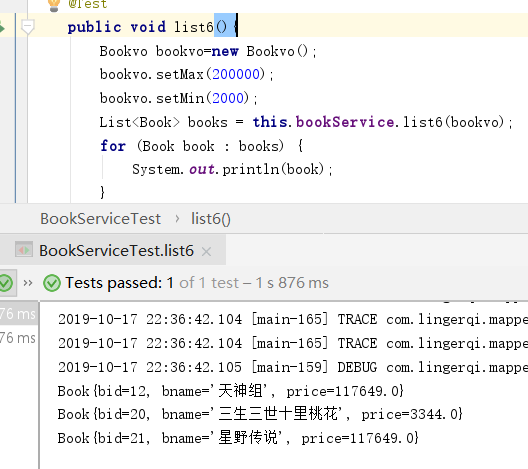Click list6() in the breadcrumb bar
Viewport: 528px width, 469px height.
point(211,219)
